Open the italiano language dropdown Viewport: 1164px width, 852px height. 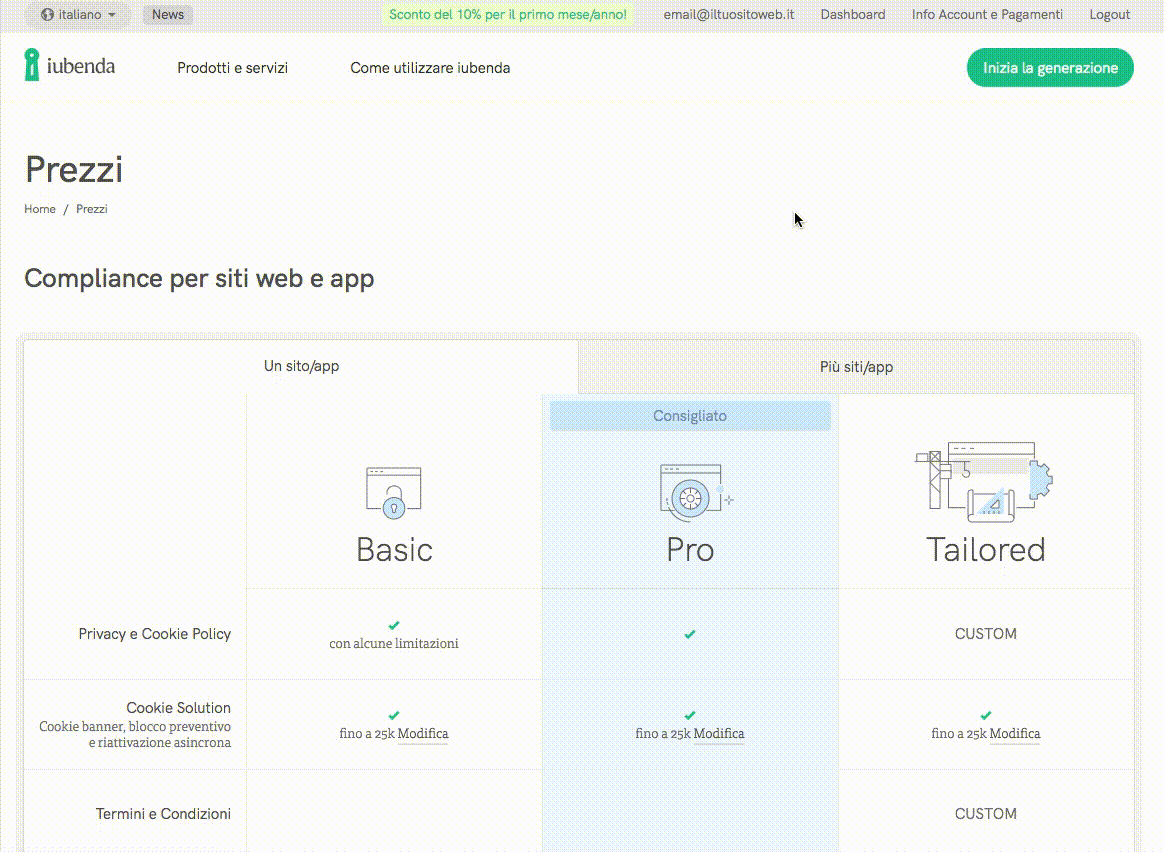pos(79,15)
